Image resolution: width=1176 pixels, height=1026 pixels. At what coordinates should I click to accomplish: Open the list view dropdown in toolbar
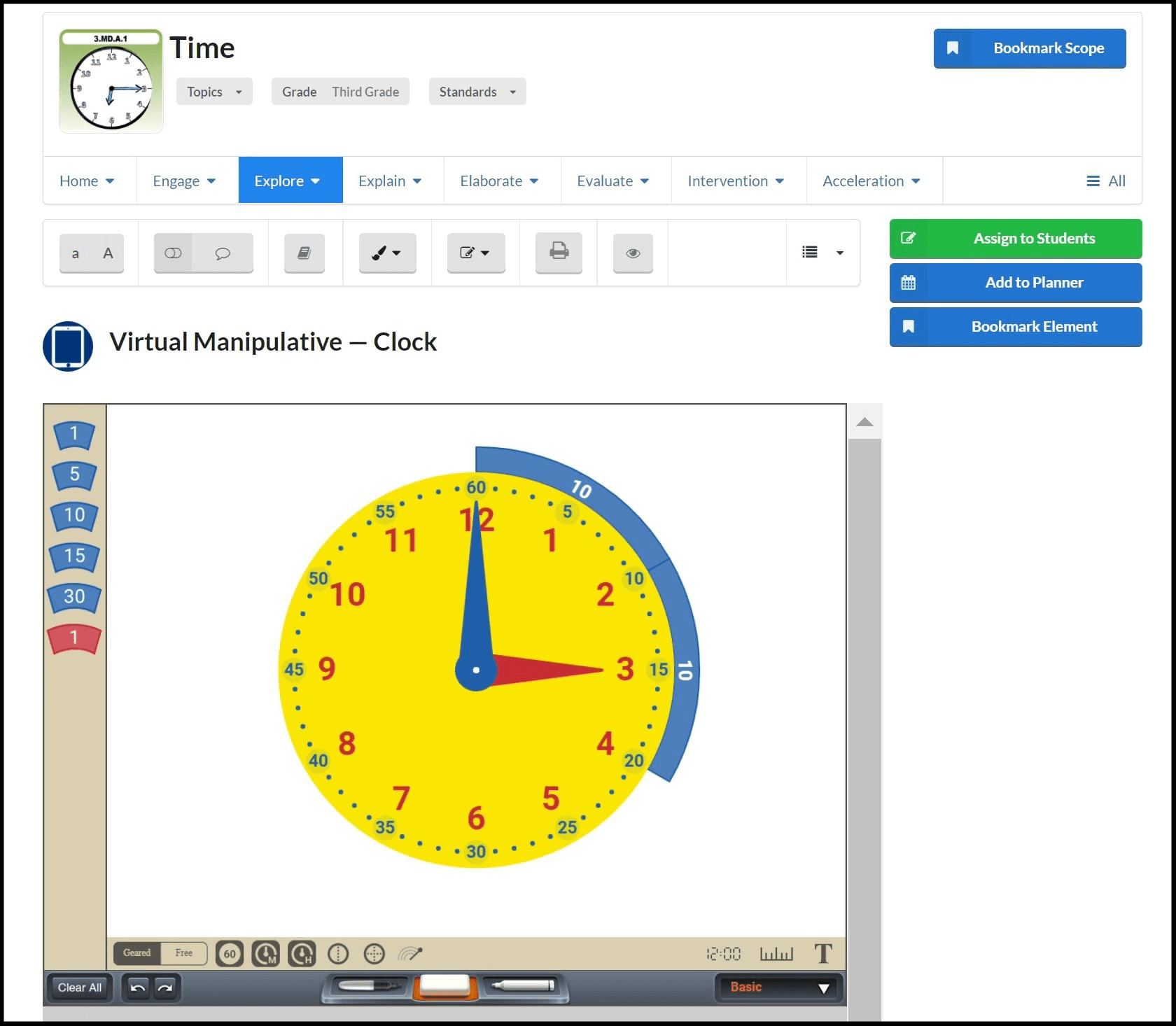tap(822, 252)
